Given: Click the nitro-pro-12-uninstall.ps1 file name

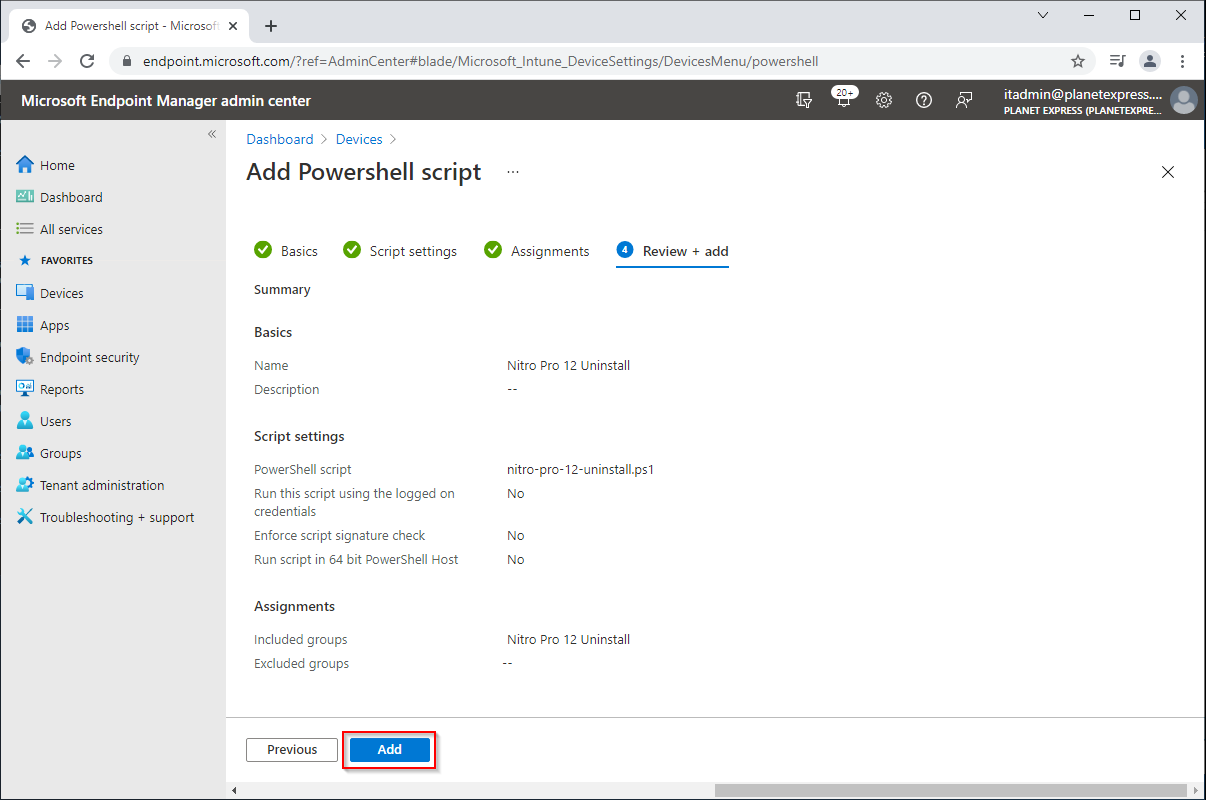Looking at the screenshot, I should (x=580, y=469).
